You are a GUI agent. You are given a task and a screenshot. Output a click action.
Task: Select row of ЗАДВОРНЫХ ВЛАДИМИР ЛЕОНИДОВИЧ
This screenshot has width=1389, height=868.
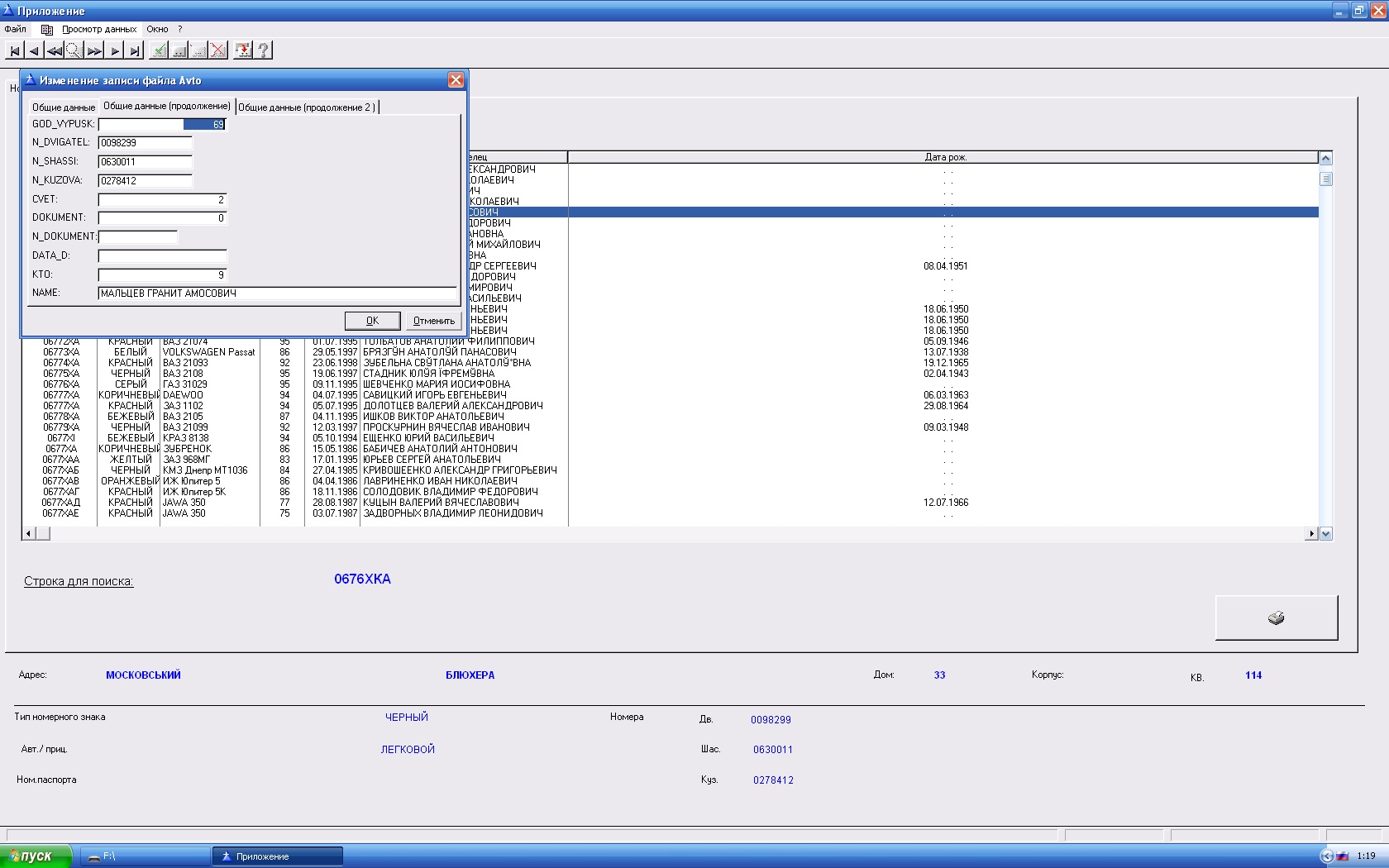(670, 513)
